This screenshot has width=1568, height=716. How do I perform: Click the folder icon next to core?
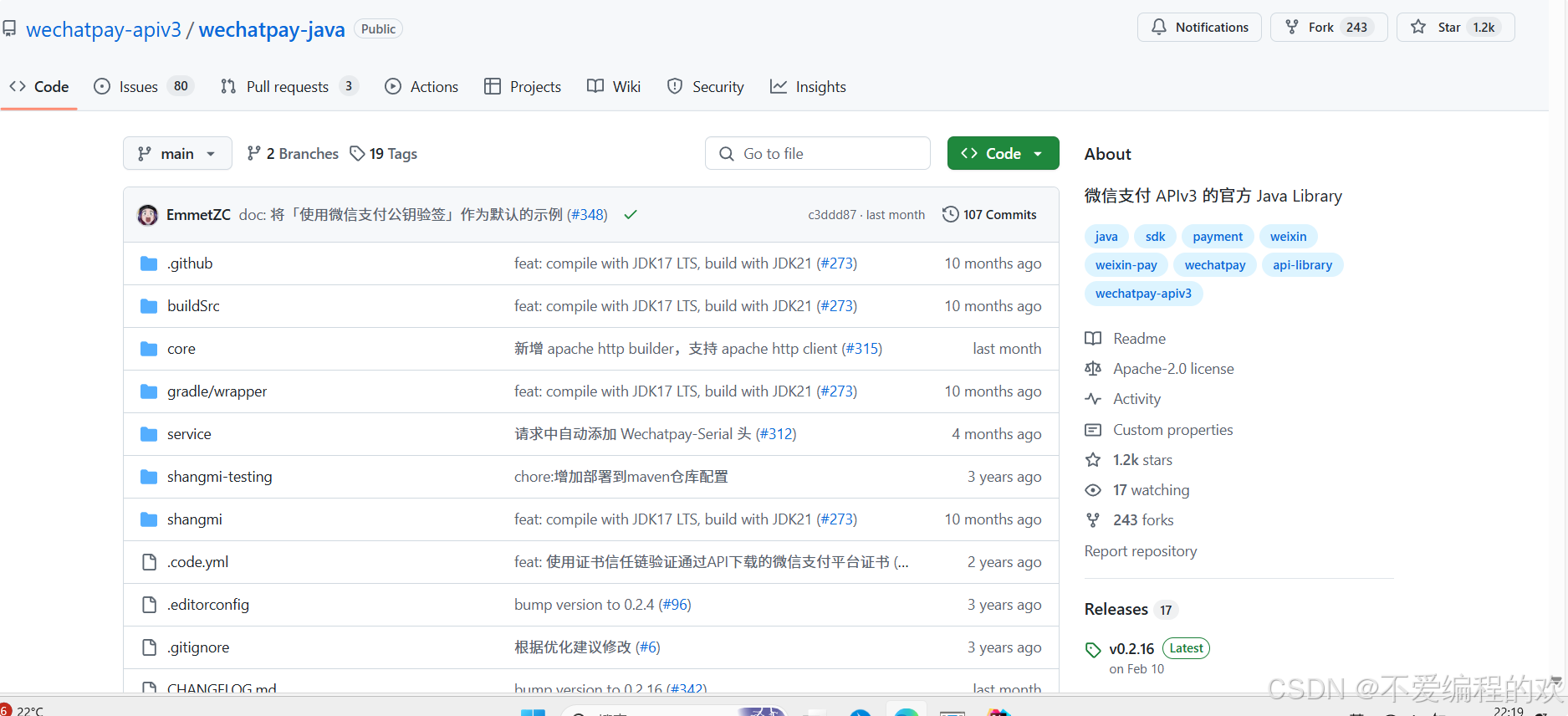click(149, 349)
